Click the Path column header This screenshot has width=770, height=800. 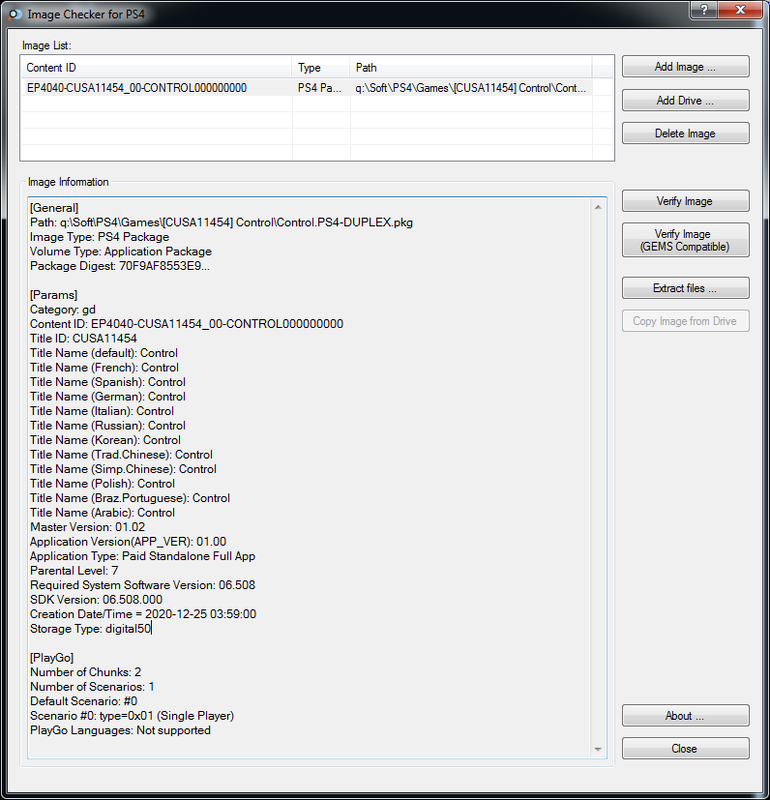tap(471, 67)
